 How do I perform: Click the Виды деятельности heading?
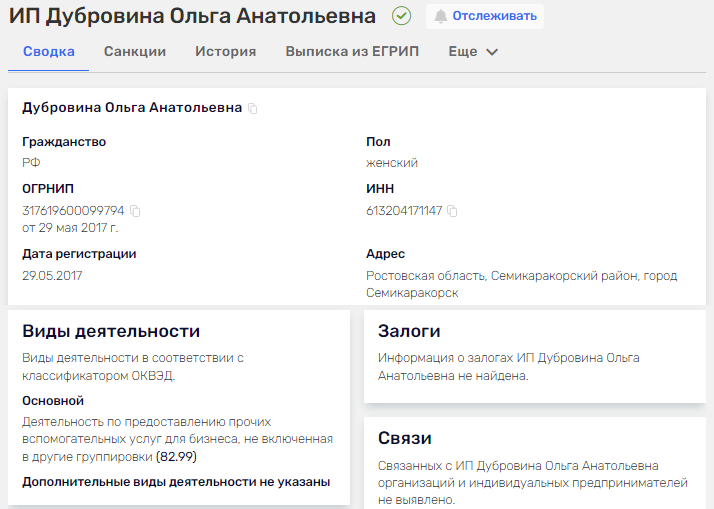(111, 332)
